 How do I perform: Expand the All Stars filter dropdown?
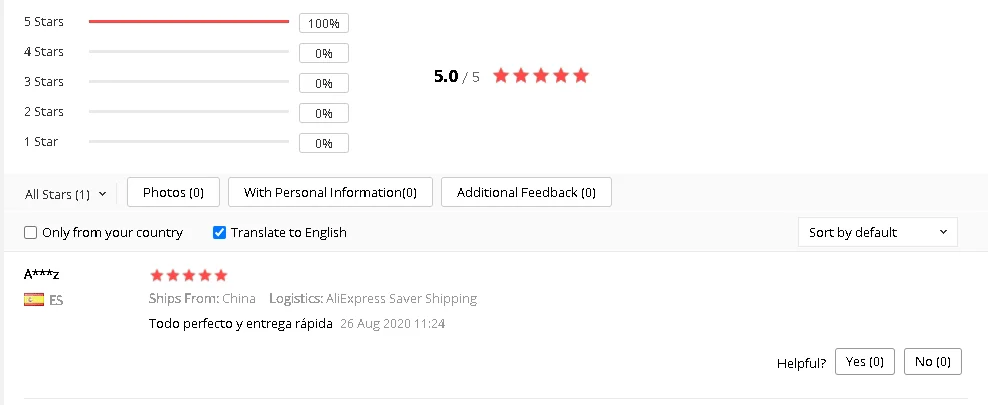65,194
